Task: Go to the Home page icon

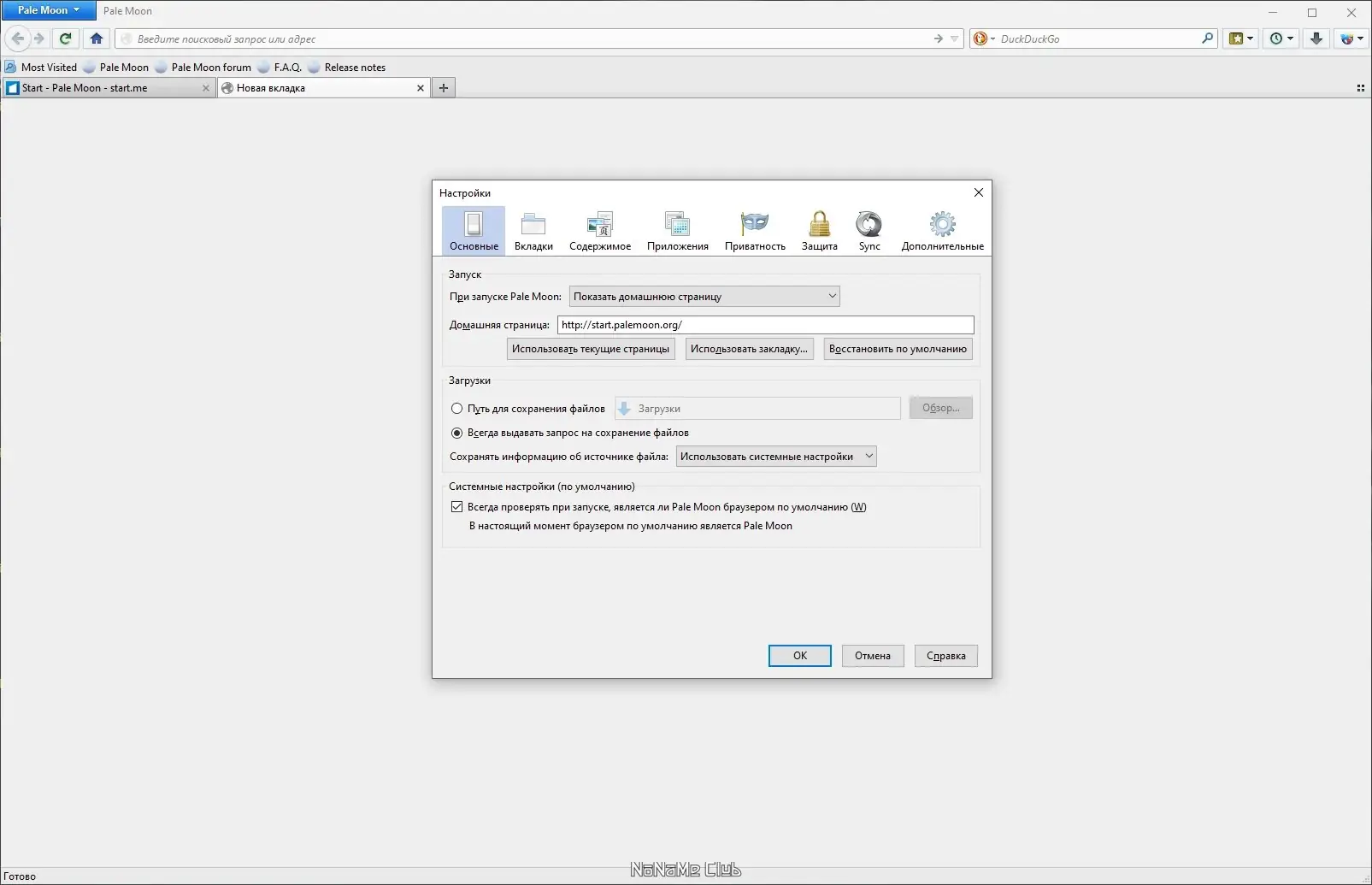Action: pyautogui.click(x=97, y=38)
